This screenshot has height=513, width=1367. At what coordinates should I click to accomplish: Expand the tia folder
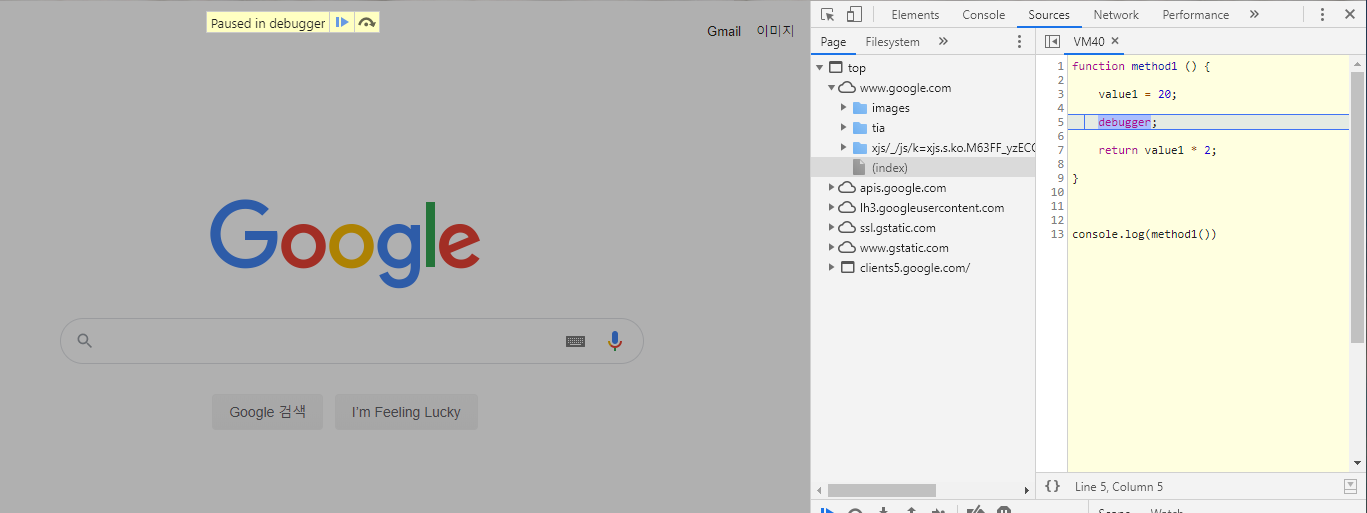tap(843, 128)
